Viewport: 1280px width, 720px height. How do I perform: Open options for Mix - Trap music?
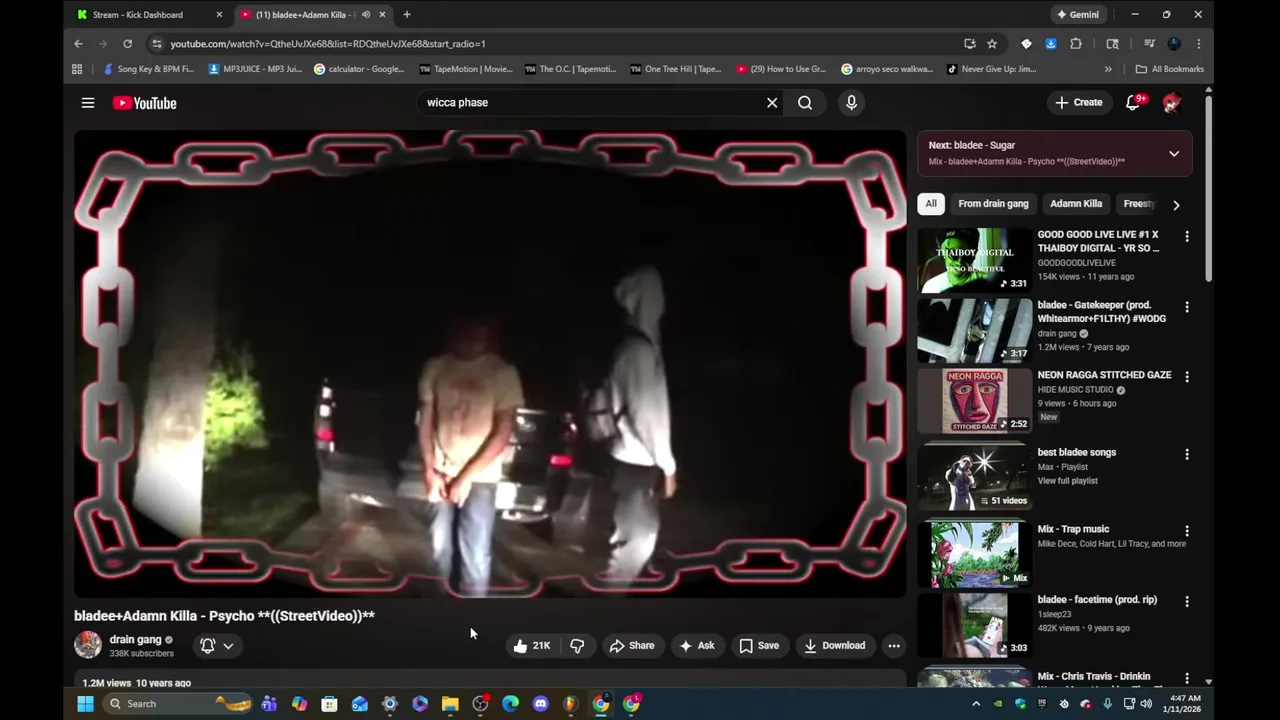pos(1187,531)
